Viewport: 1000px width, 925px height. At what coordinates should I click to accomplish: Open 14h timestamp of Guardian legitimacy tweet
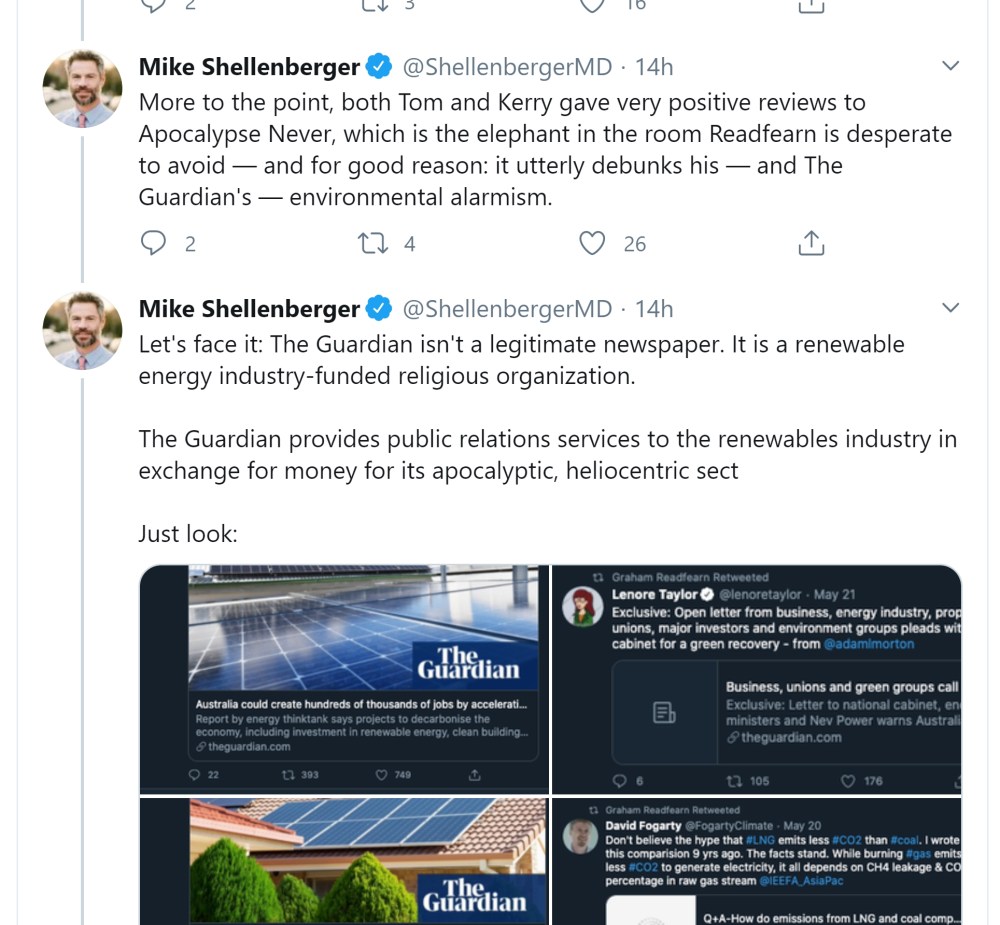pyautogui.click(x=654, y=309)
